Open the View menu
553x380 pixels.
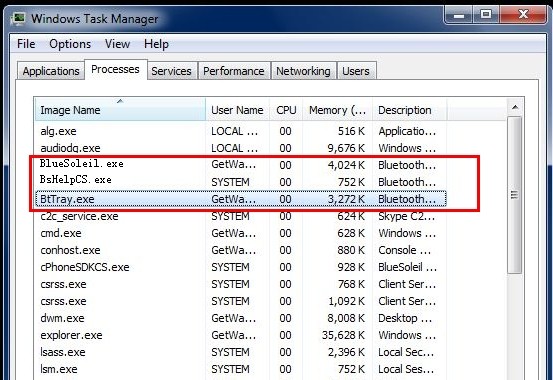point(117,44)
